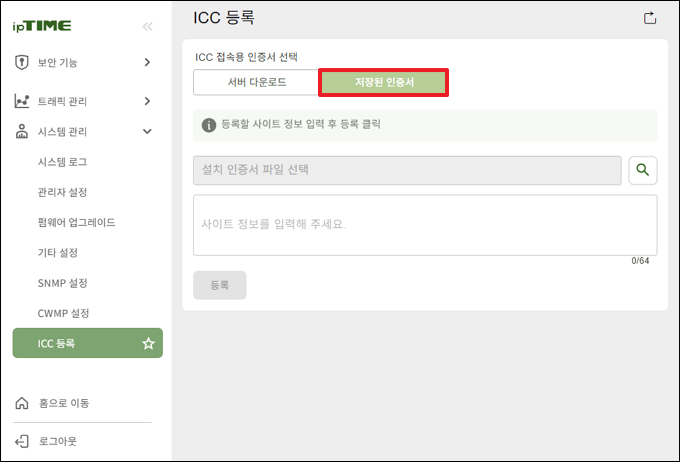Collapse the sidebar with double-chevron icon
Screen dimensions: 680x462
point(148,26)
